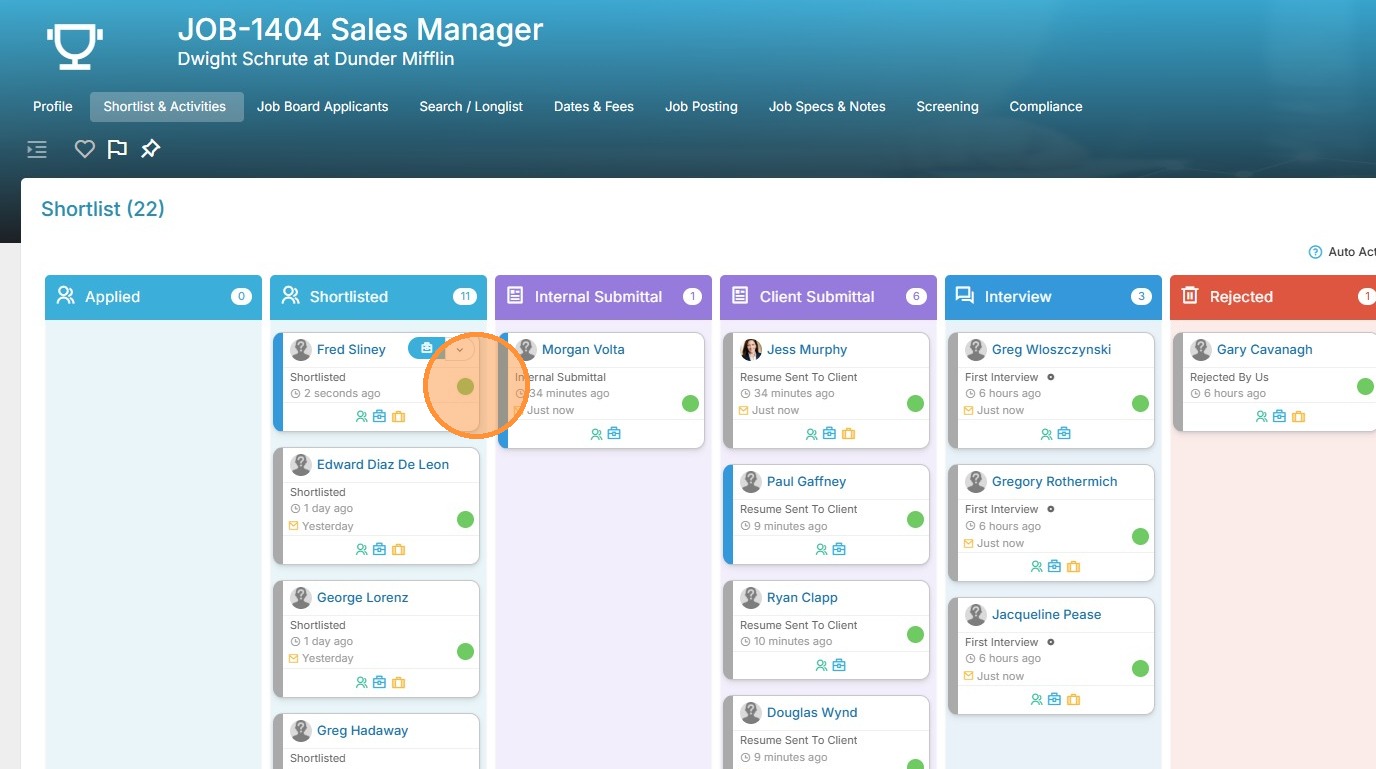Click the trophy job logo icon
This screenshot has height=769, width=1376.
tap(75, 46)
